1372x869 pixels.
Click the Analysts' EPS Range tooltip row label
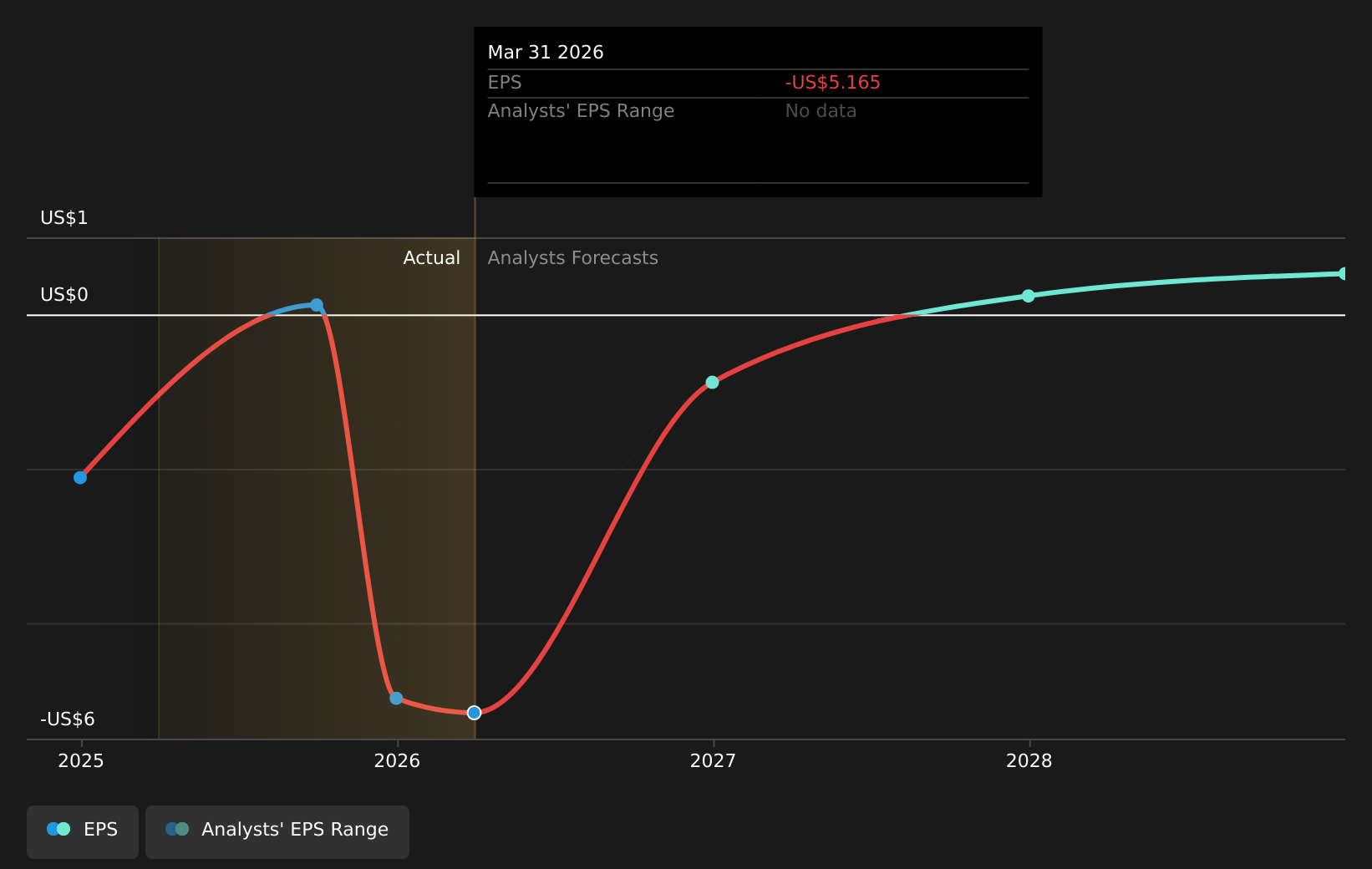pos(581,111)
